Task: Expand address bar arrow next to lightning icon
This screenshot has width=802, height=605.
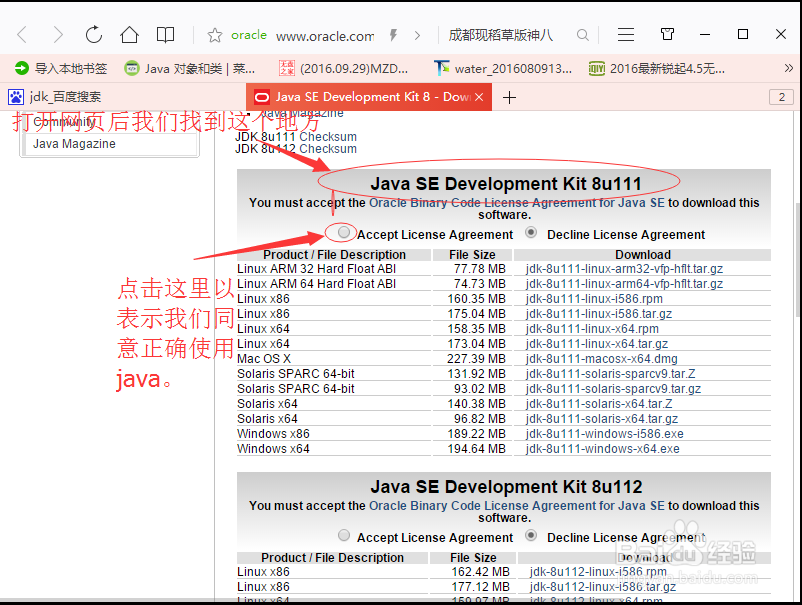Action: coord(417,35)
